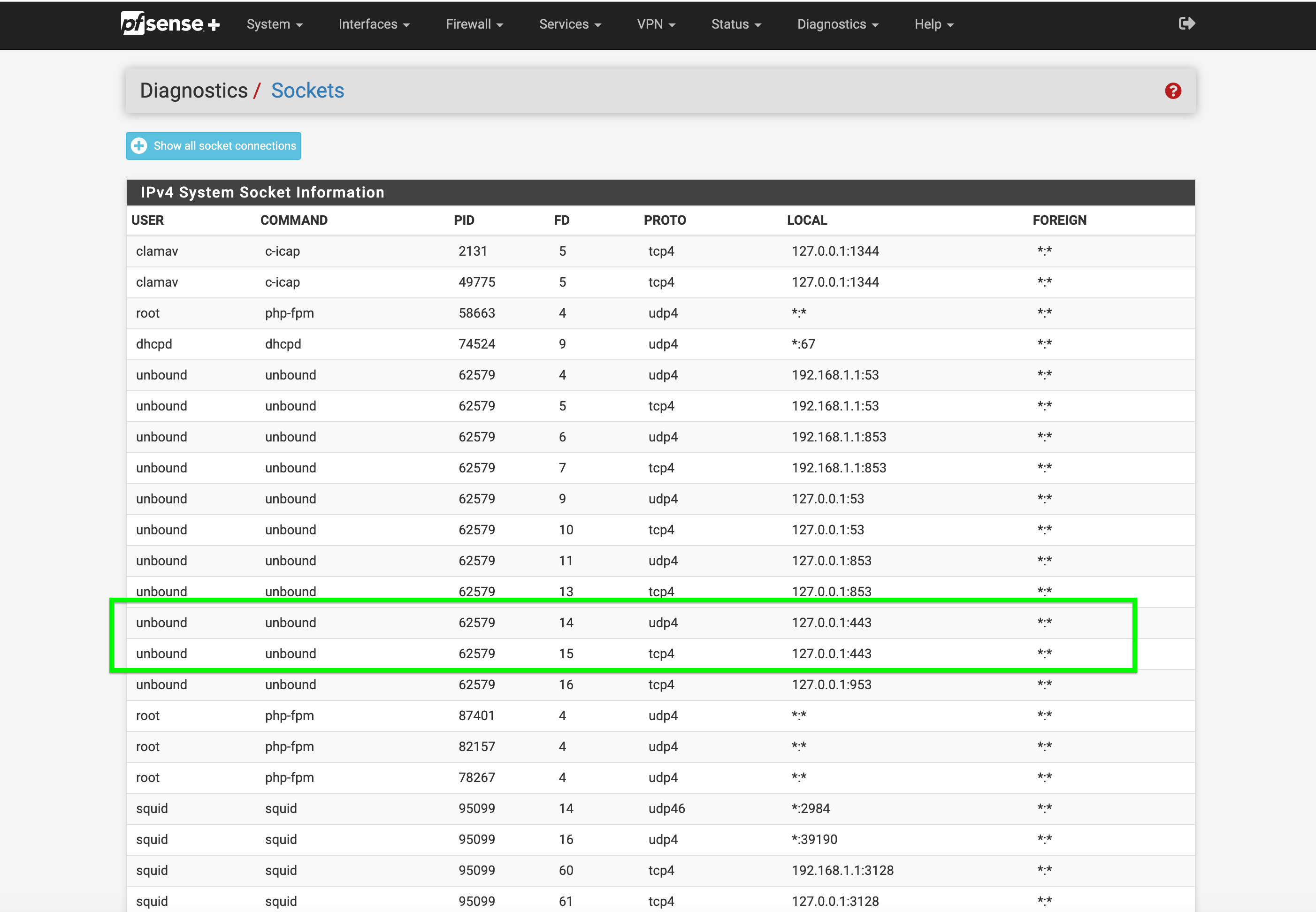Click 192.168.1.1:53 in the udp4 row
The width and height of the screenshot is (1316, 912).
pyautogui.click(x=835, y=375)
